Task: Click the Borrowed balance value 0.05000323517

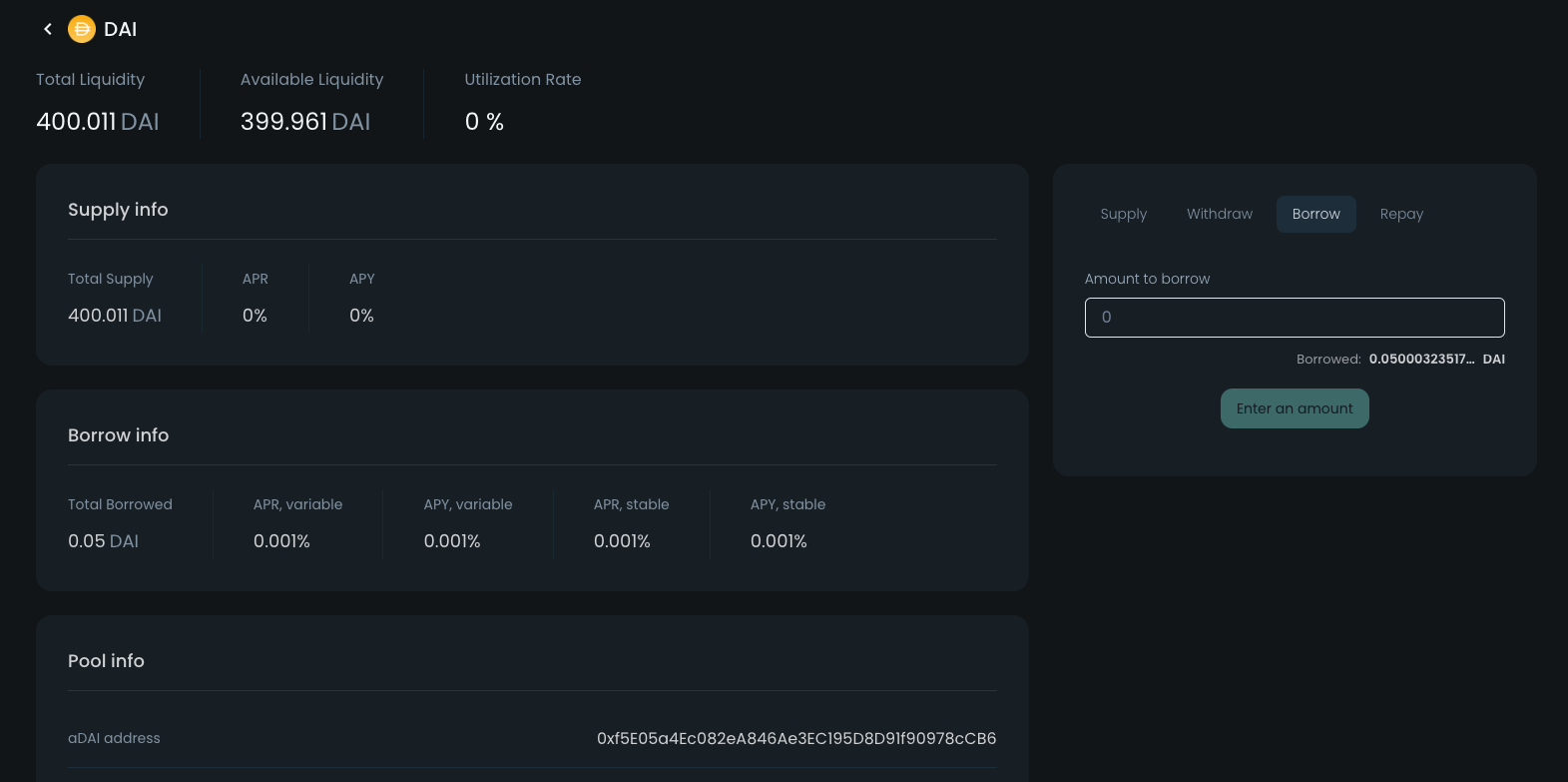Action: 1420,360
